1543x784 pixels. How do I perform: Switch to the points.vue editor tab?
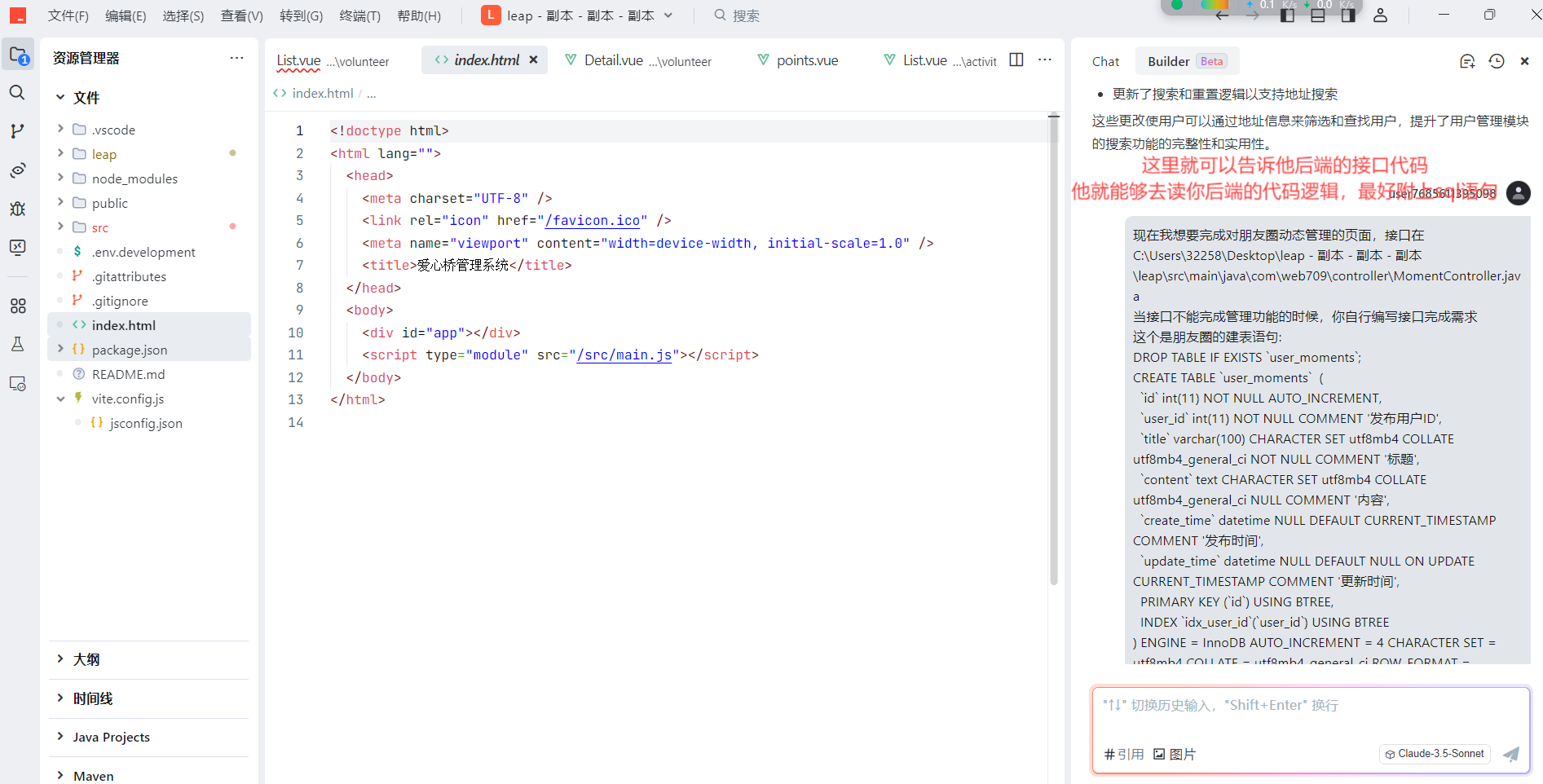[799, 59]
